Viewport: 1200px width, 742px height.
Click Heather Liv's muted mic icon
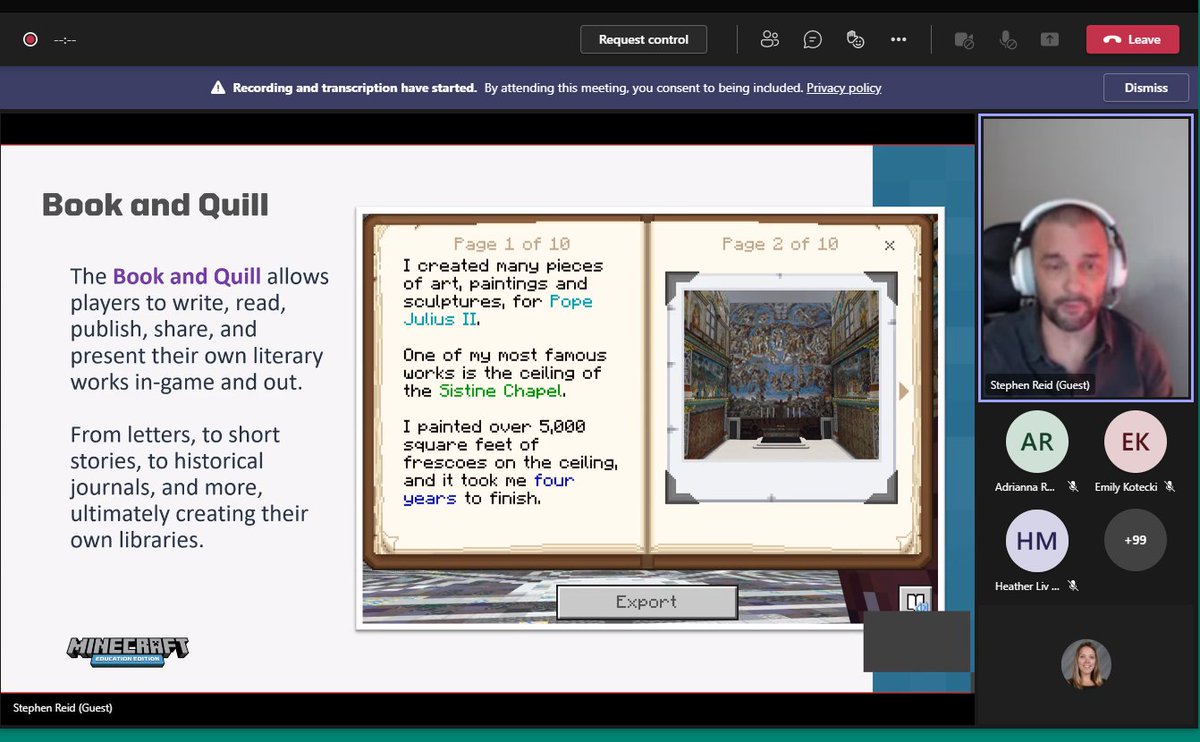click(x=1073, y=586)
